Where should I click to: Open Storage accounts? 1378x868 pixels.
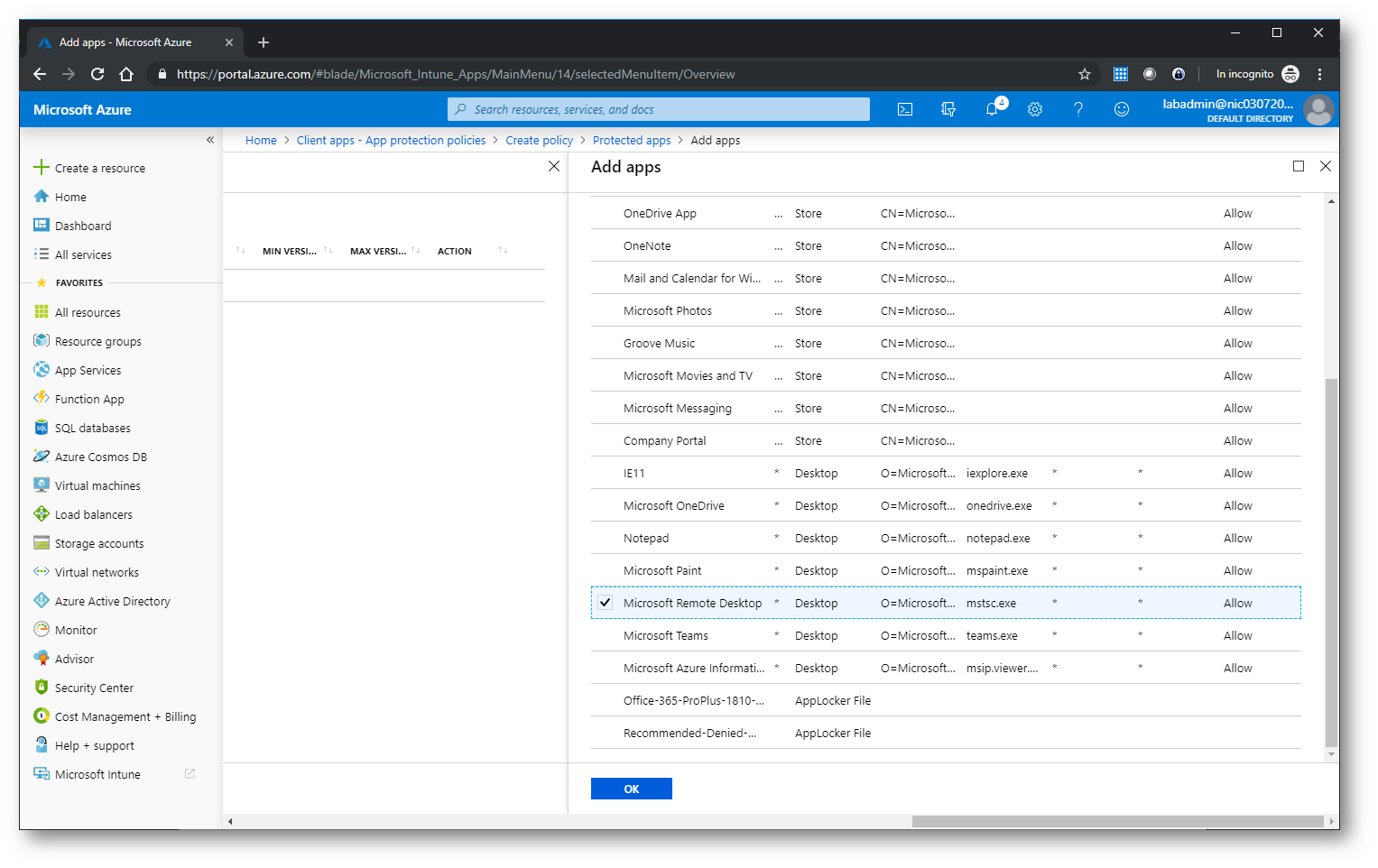tap(99, 543)
